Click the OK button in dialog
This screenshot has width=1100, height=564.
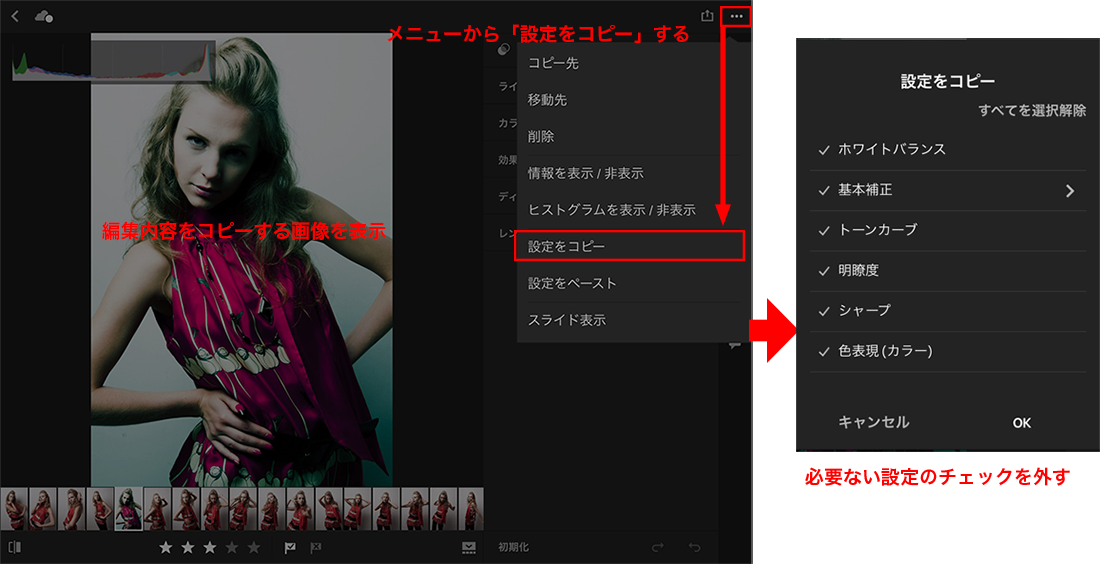1021,423
